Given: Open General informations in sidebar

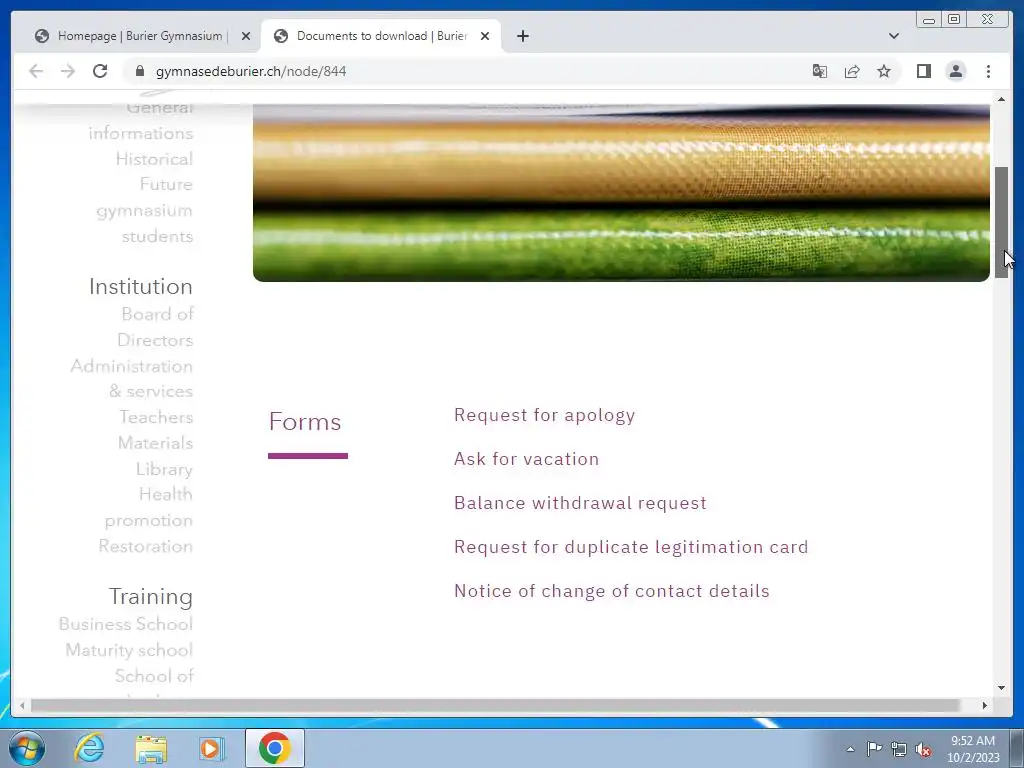Looking at the screenshot, I should (141, 120).
